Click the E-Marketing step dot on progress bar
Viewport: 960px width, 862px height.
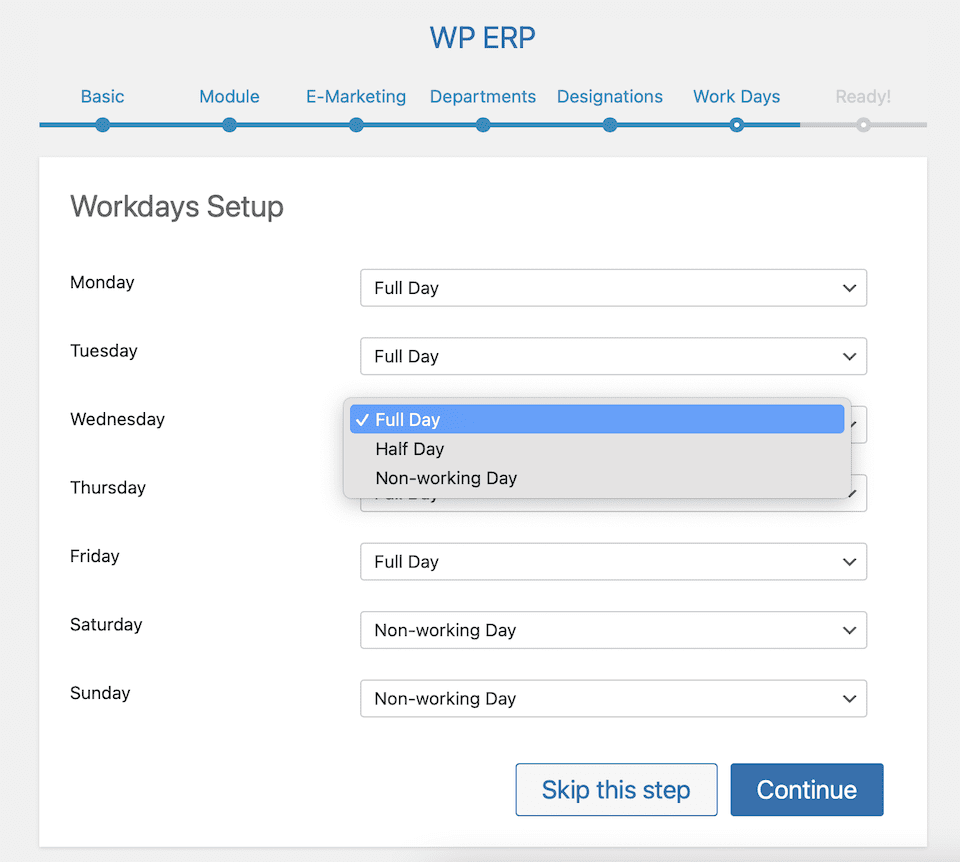[x=356, y=125]
